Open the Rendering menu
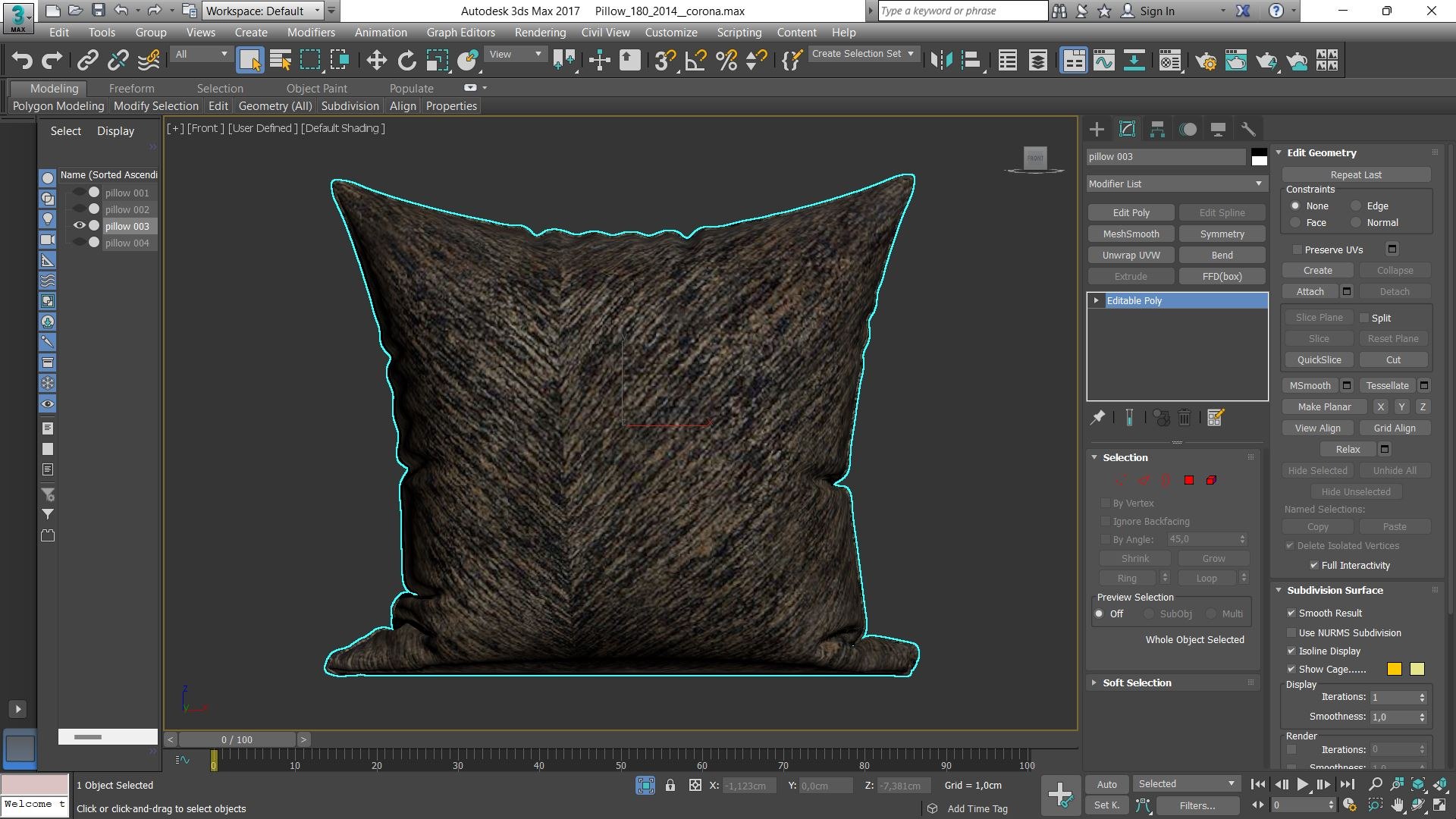1456x819 pixels. pyautogui.click(x=540, y=33)
